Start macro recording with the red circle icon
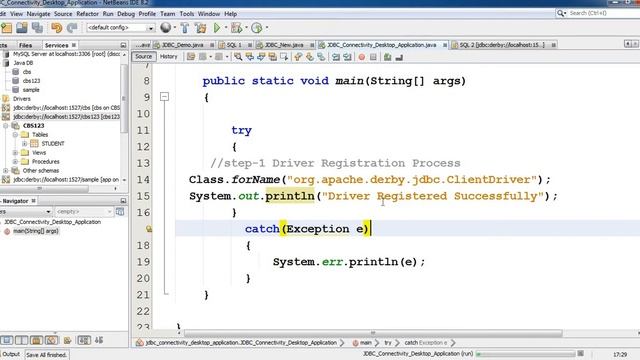The image size is (640, 360). click(362, 57)
